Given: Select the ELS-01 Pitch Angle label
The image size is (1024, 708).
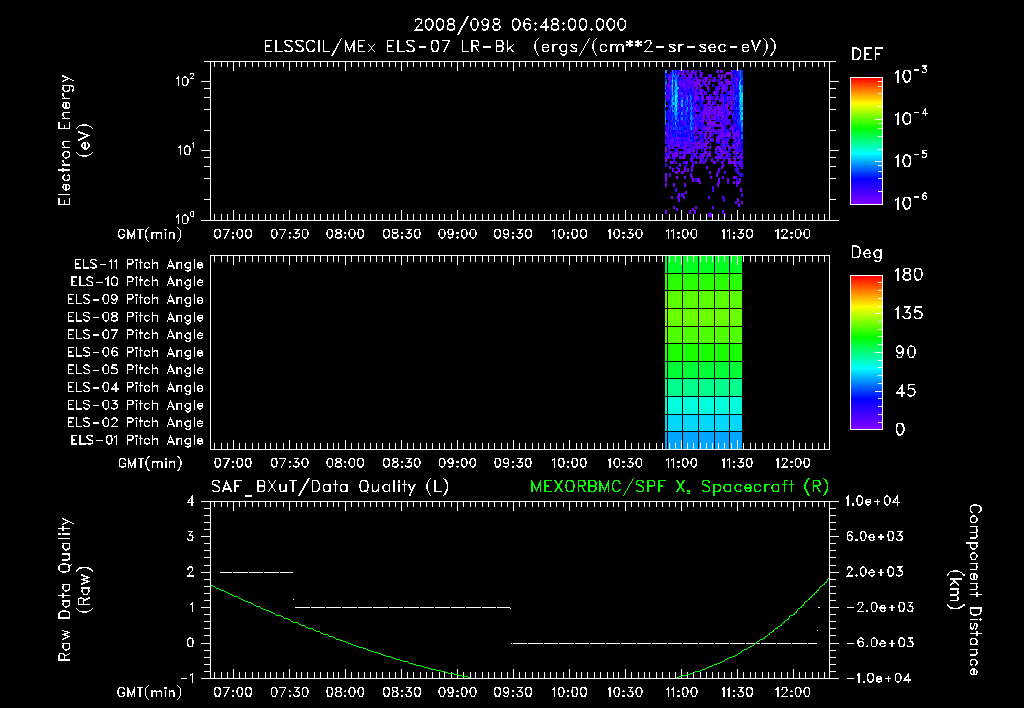Looking at the screenshot, I should pyautogui.click(x=137, y=440).
